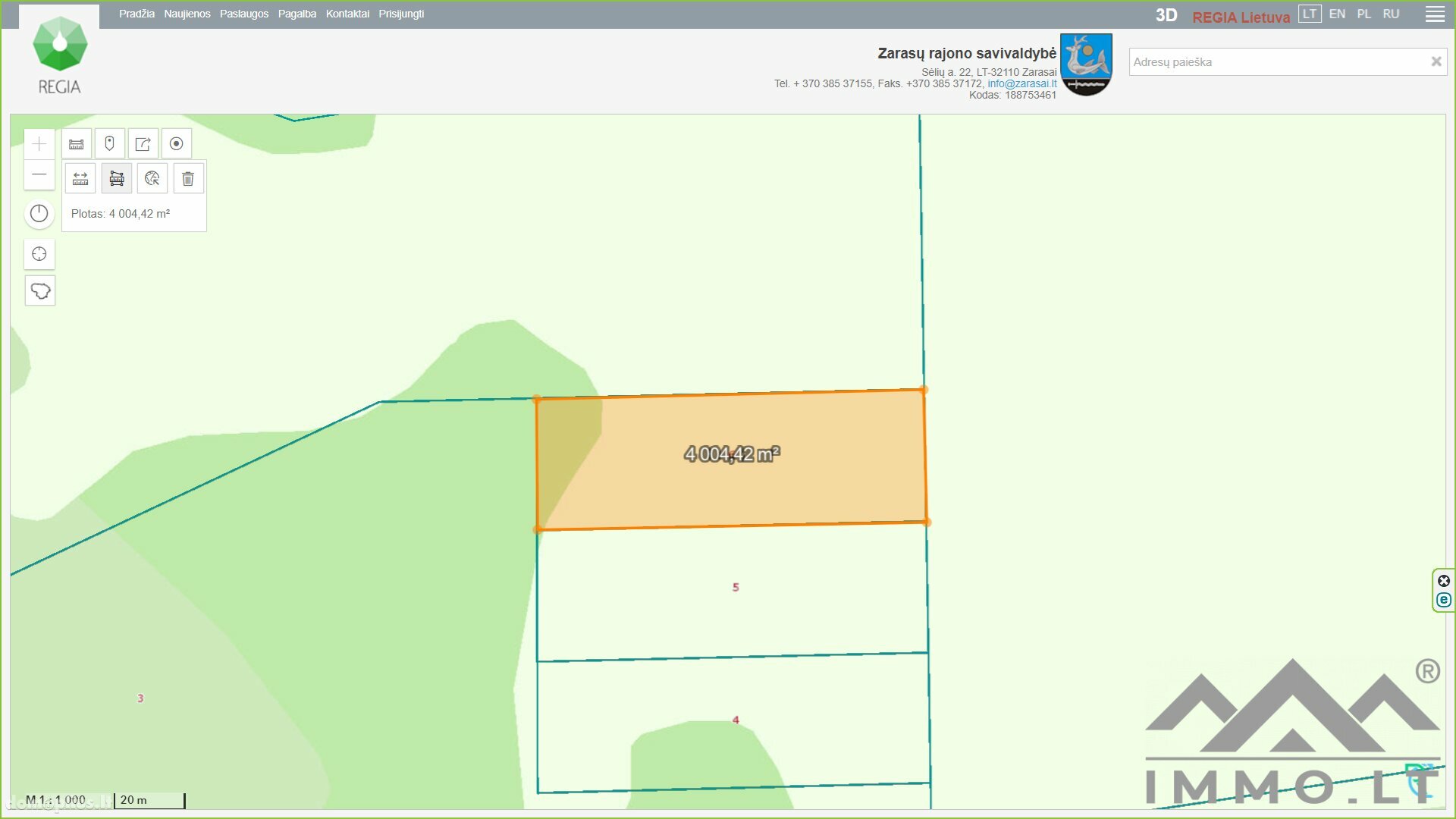Switch language to PL
Screen dimensions: 1456x819
coord(1364,14)
